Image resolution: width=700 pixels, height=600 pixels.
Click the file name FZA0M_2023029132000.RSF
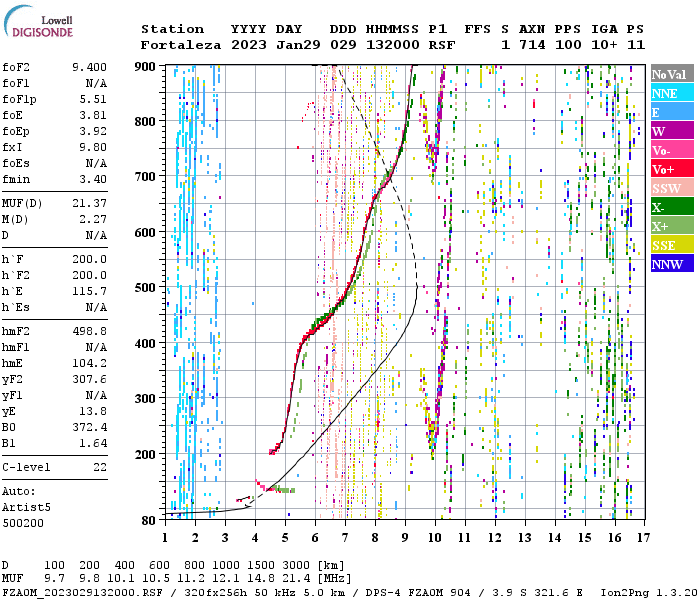82,592
